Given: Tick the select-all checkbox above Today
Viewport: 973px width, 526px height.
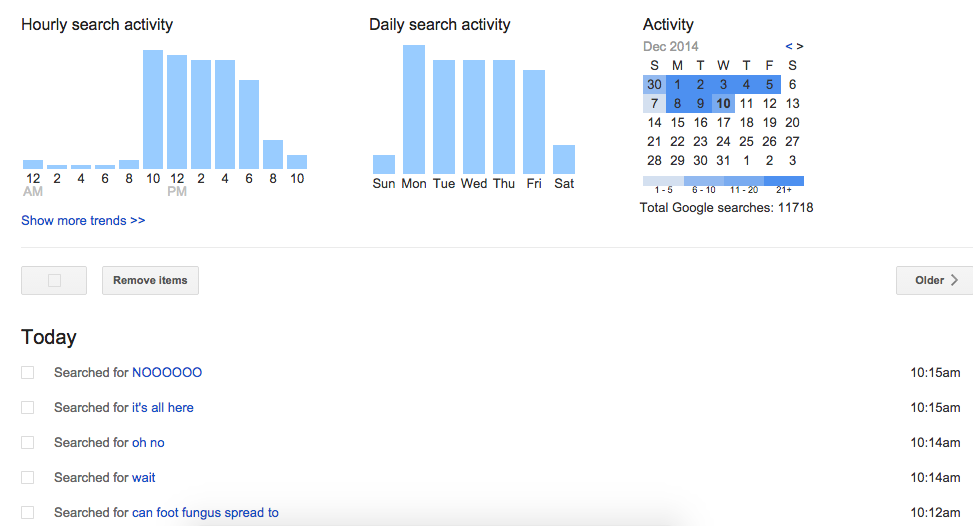Looking at the screenshot, I should pos(55,280).
